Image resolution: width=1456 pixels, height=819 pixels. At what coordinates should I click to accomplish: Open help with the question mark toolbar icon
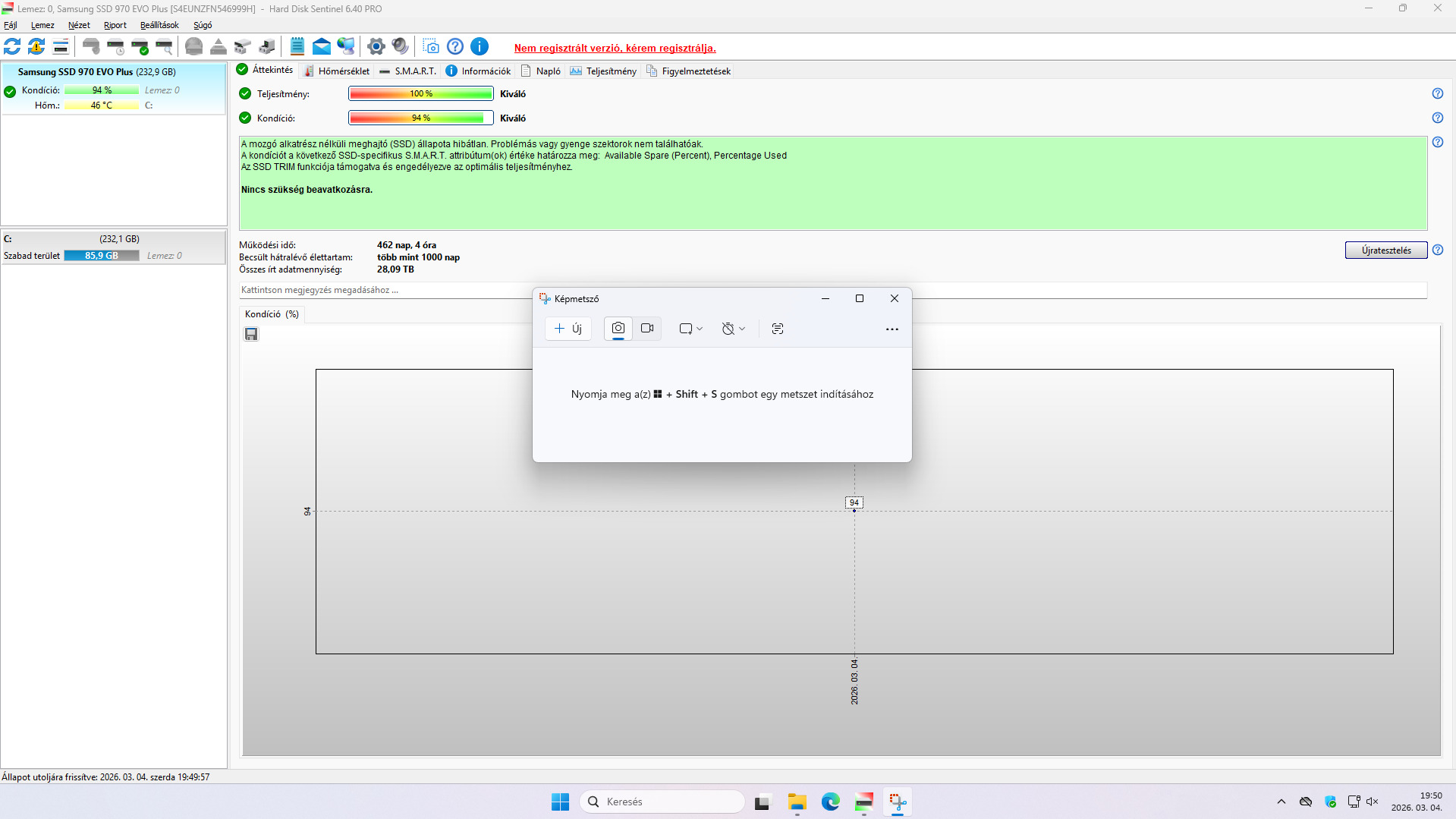[x=455, y=47]
